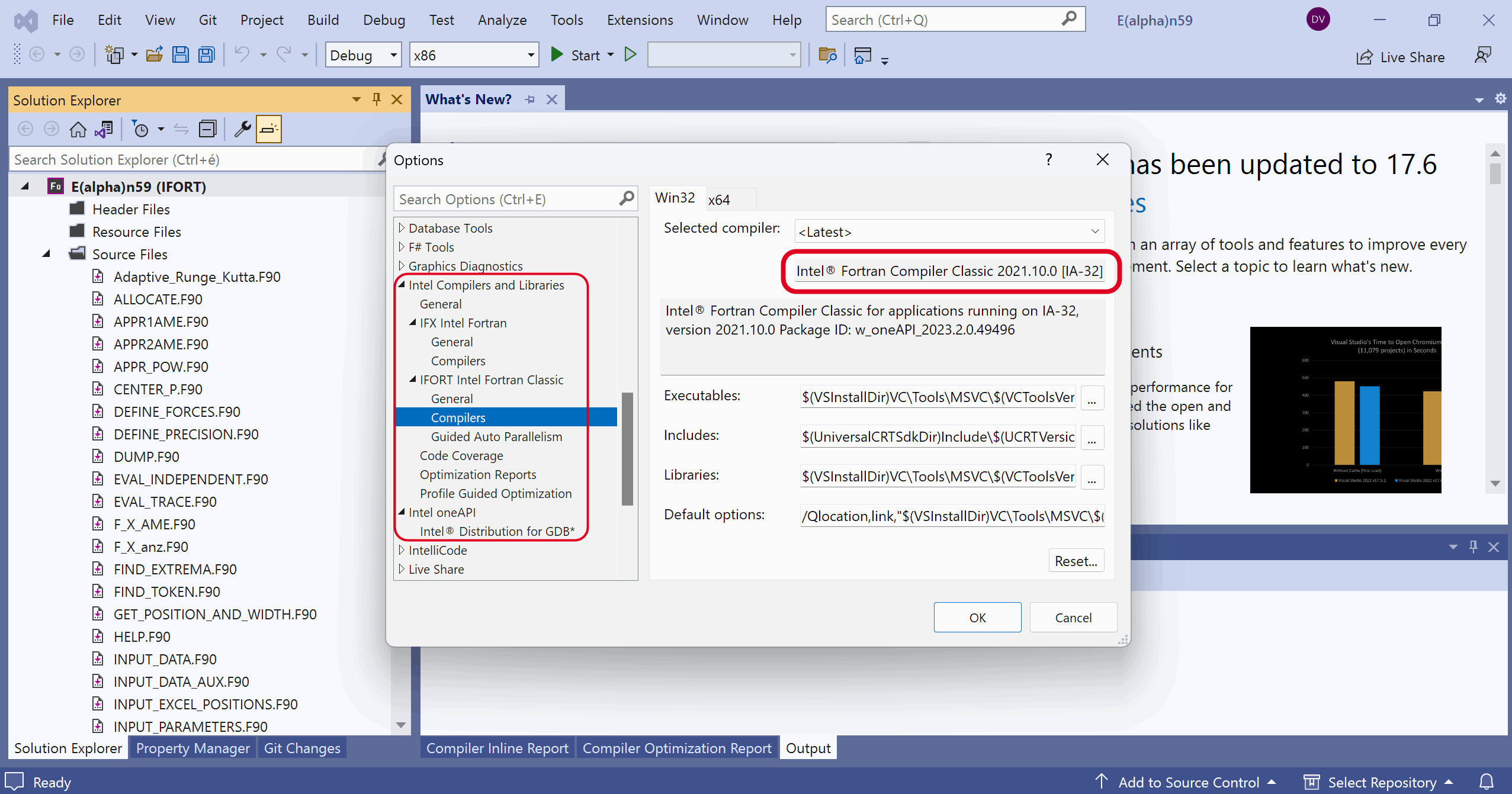
Task: Toggle the Preview Selected Items button
Action: [x=268, y=129]
